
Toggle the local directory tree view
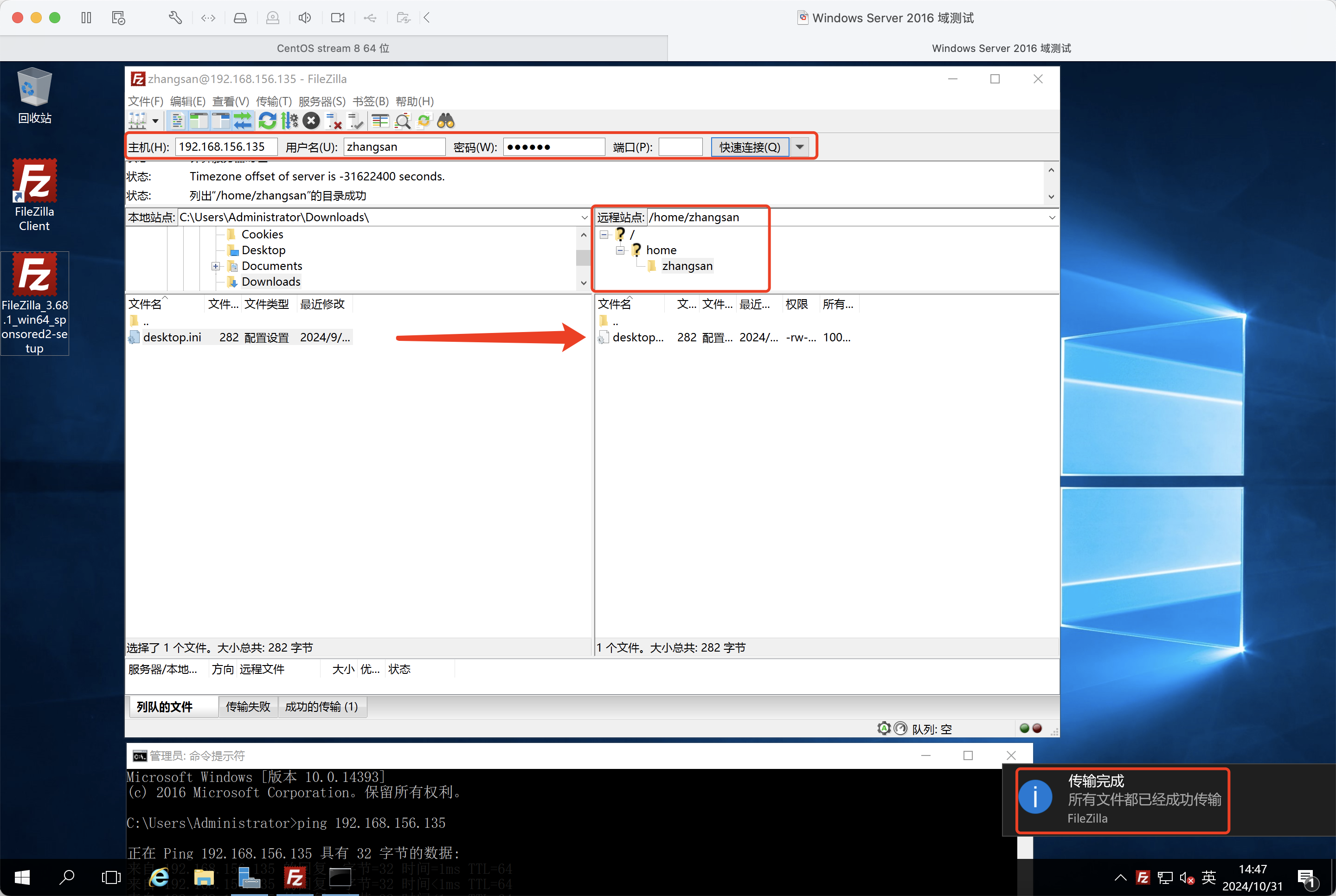coord(198,121)
